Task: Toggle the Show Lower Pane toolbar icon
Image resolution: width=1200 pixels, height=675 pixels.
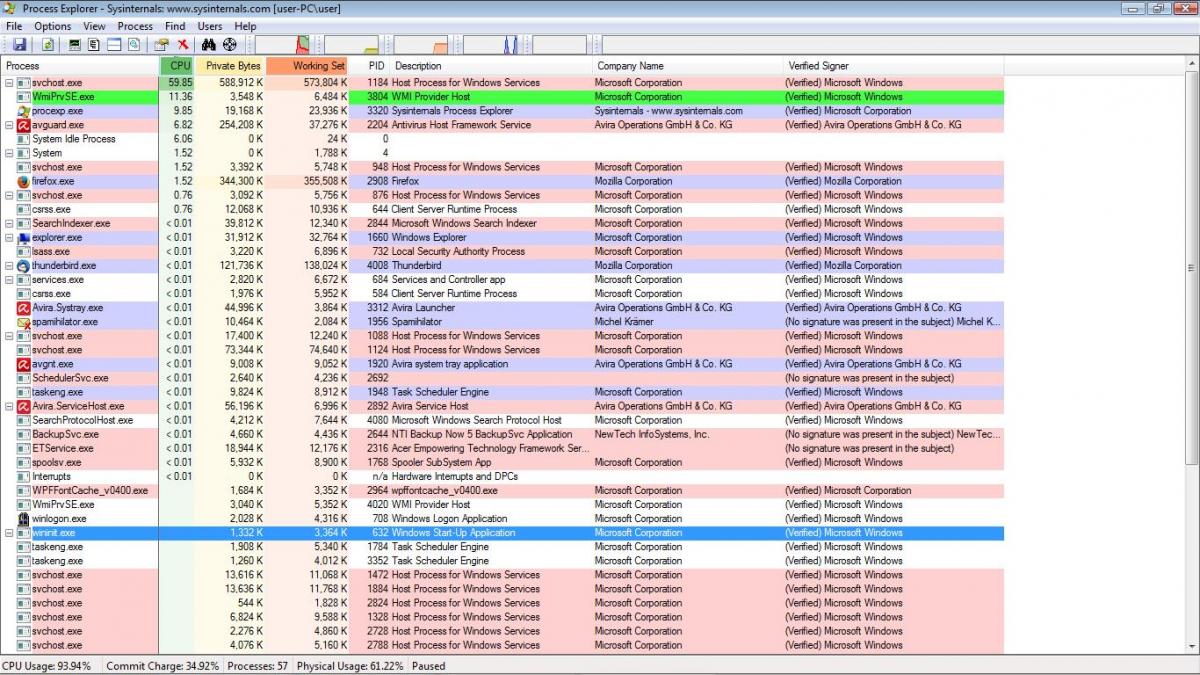Action: pyautogui.click(x=114, y=45)
